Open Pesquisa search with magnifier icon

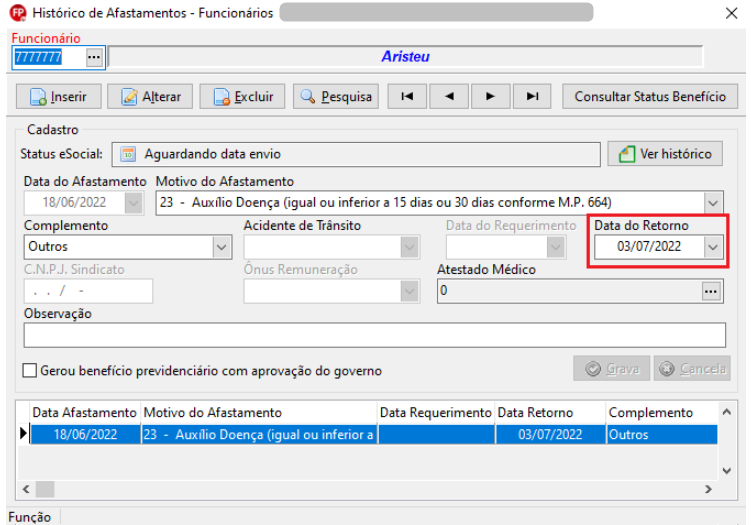coord(336,97)
